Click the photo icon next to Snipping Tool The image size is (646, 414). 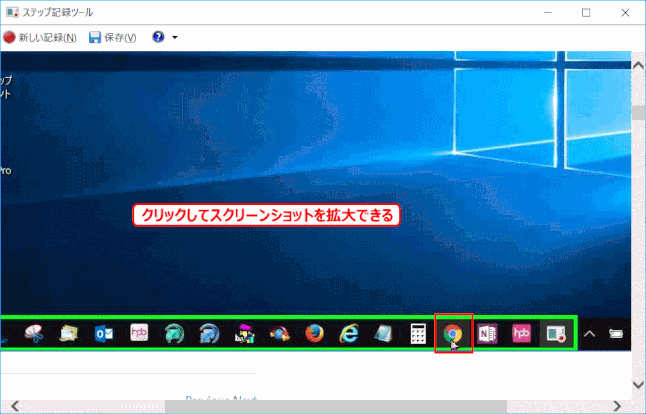(69, 334)
